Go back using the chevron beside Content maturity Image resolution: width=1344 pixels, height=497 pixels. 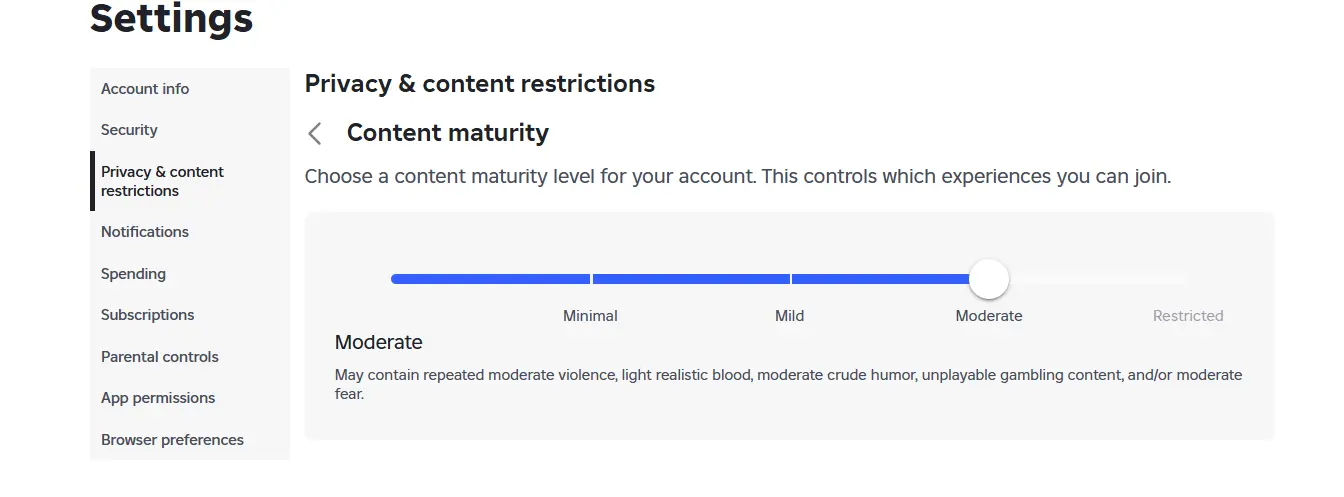coord(315,133)
